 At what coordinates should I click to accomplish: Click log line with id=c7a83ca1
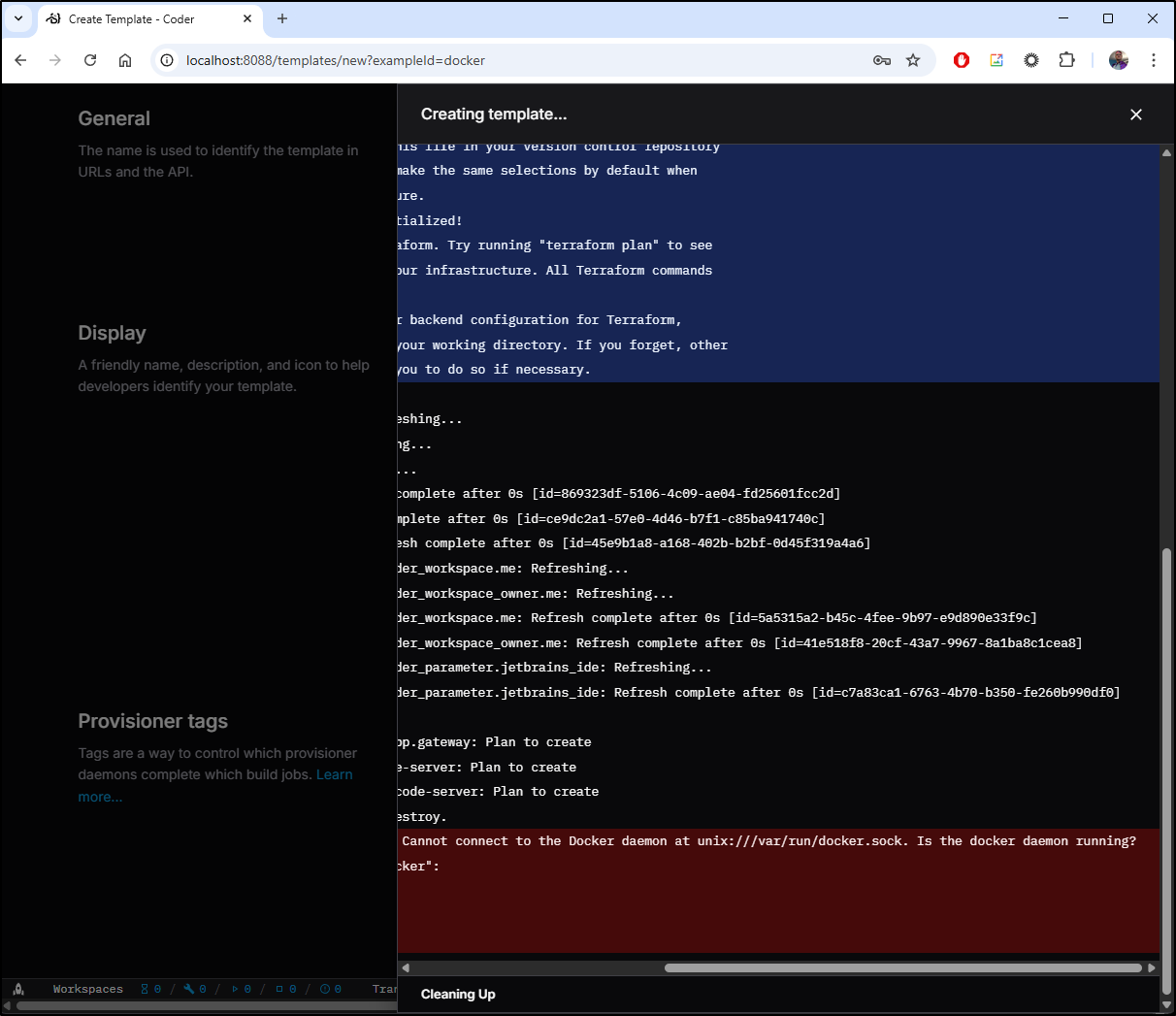pos(759,693)
